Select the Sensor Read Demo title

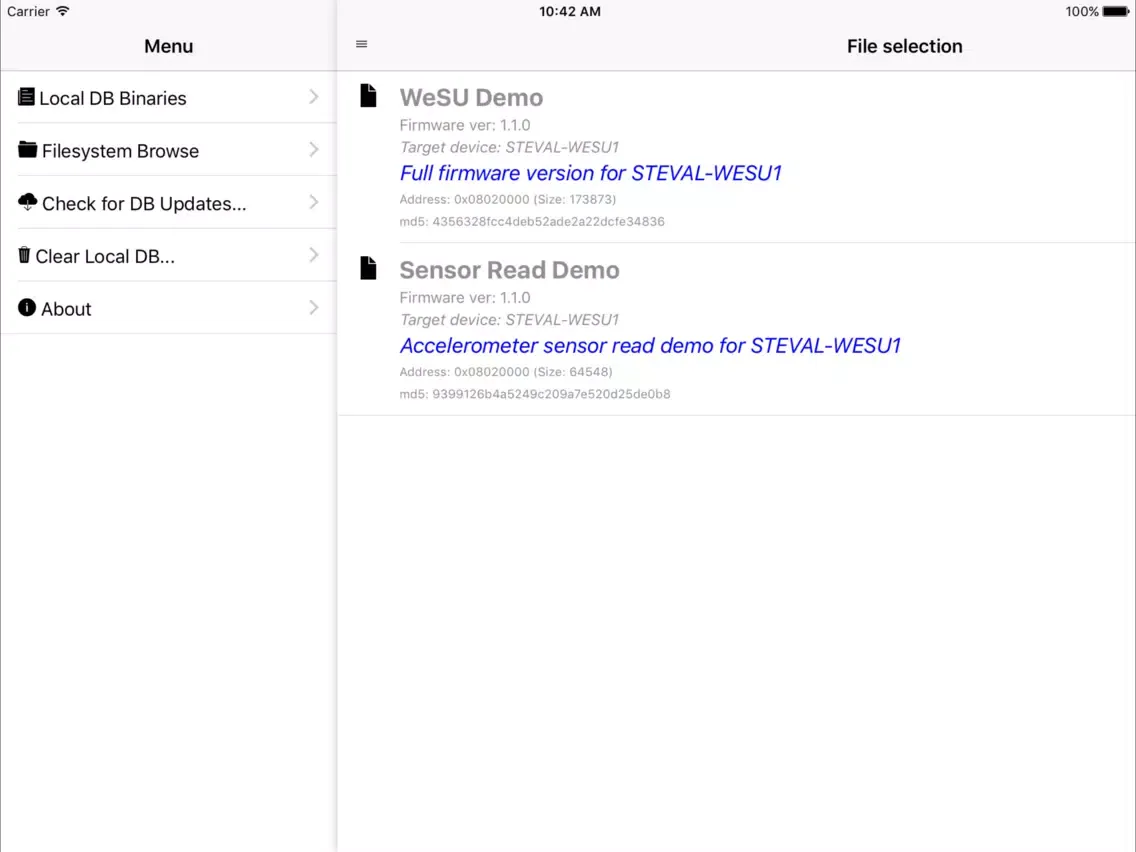509,270
